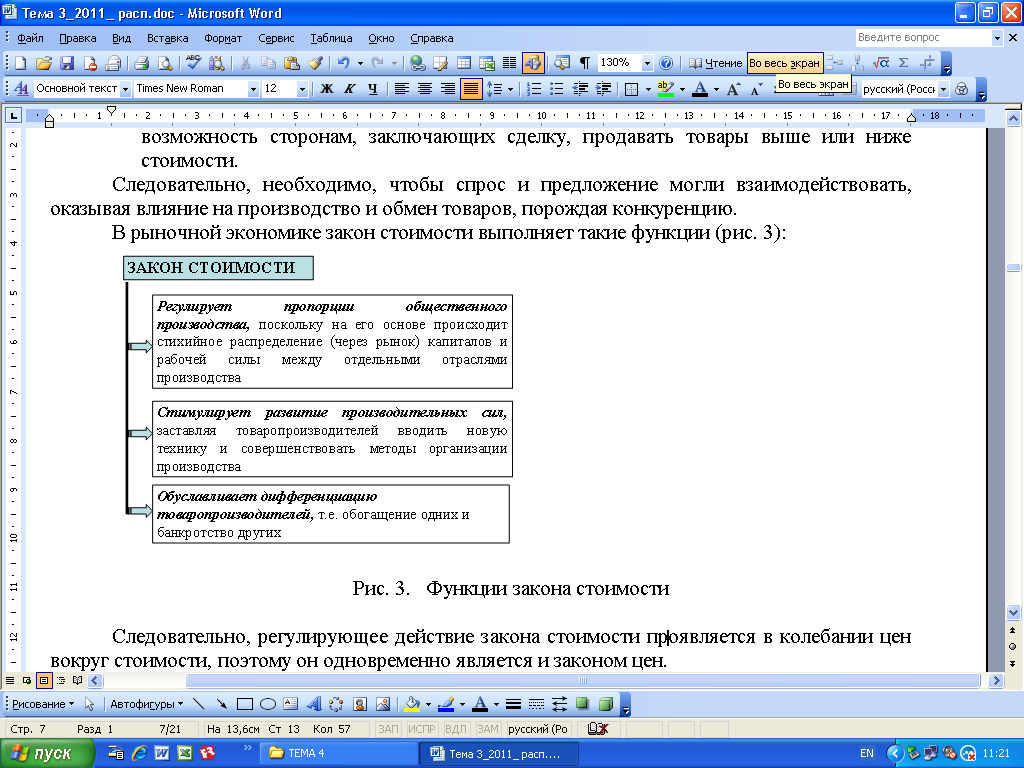
Task: Insert an Excel worksheet icon
Action: click(x=487, y=63)
